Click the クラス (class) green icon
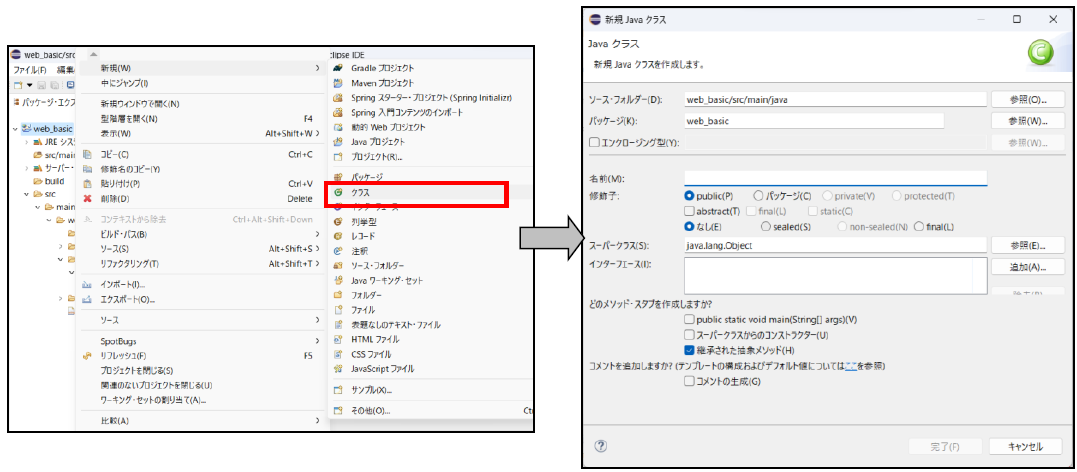The width and height of the screenshot is (1077, 472). coord(339,191)
